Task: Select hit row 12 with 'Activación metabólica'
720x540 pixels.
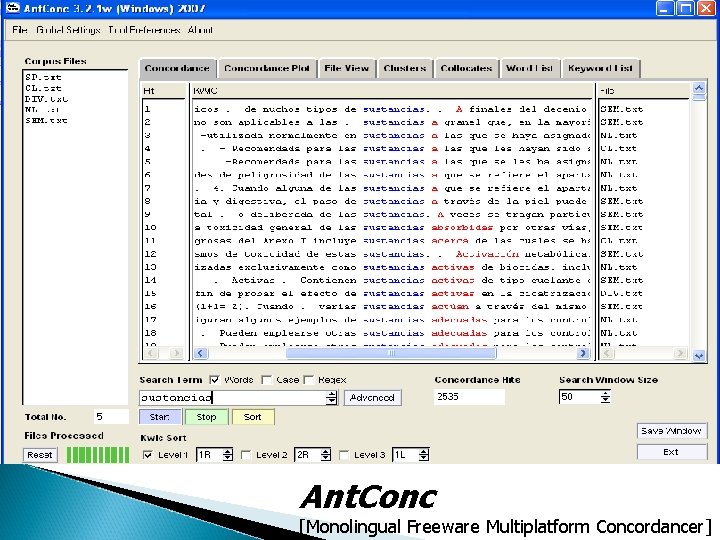Action: [391, 254]
